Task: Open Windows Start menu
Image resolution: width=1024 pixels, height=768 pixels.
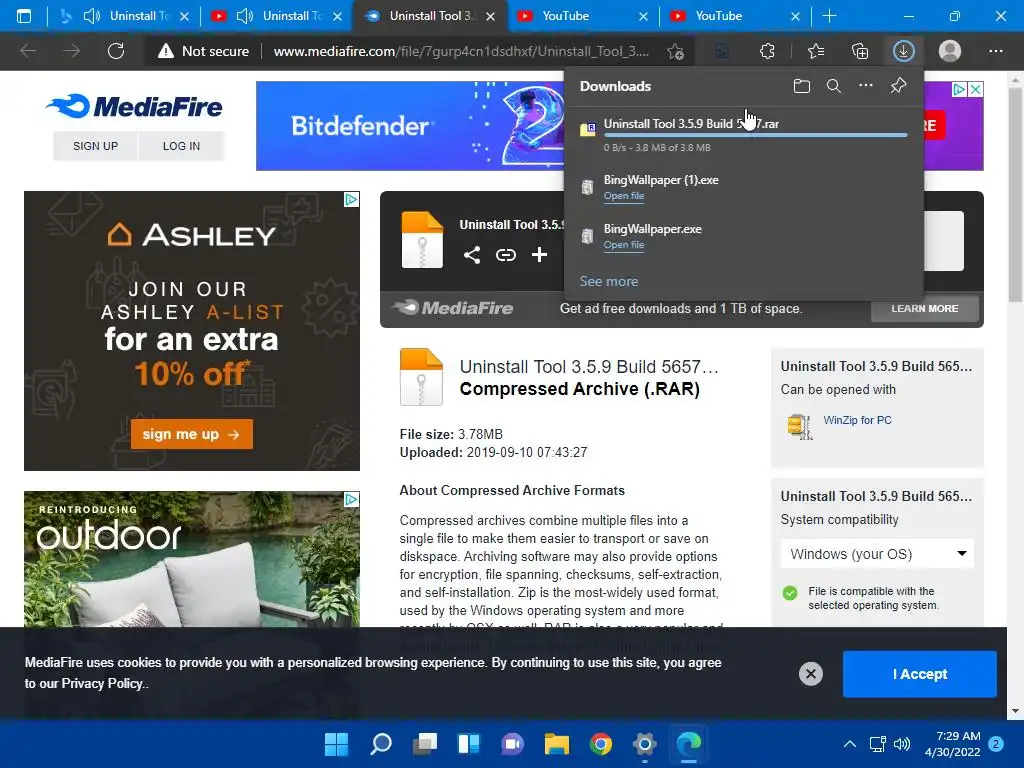Action: pos(336,744)
